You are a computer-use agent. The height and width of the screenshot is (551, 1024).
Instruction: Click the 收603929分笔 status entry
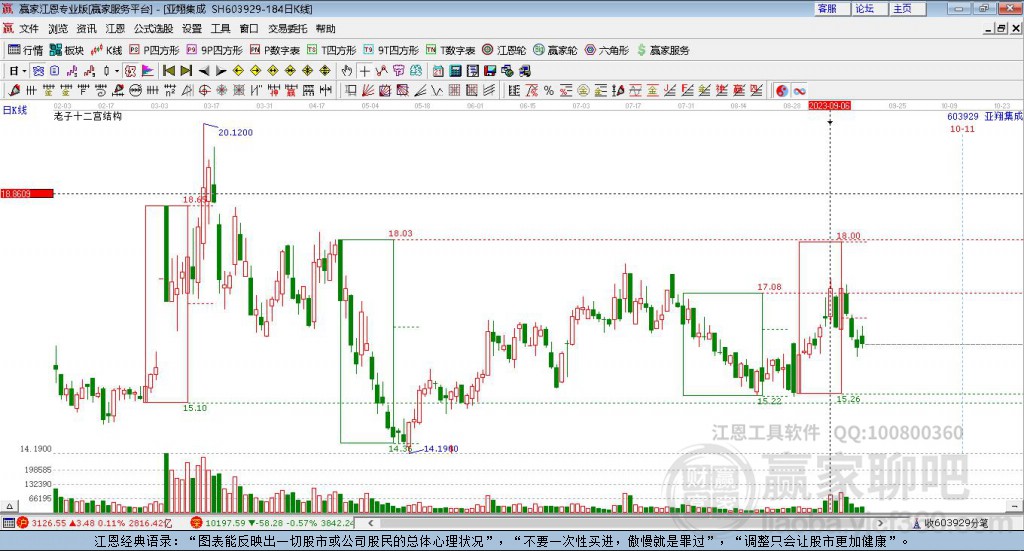[951, 522]
